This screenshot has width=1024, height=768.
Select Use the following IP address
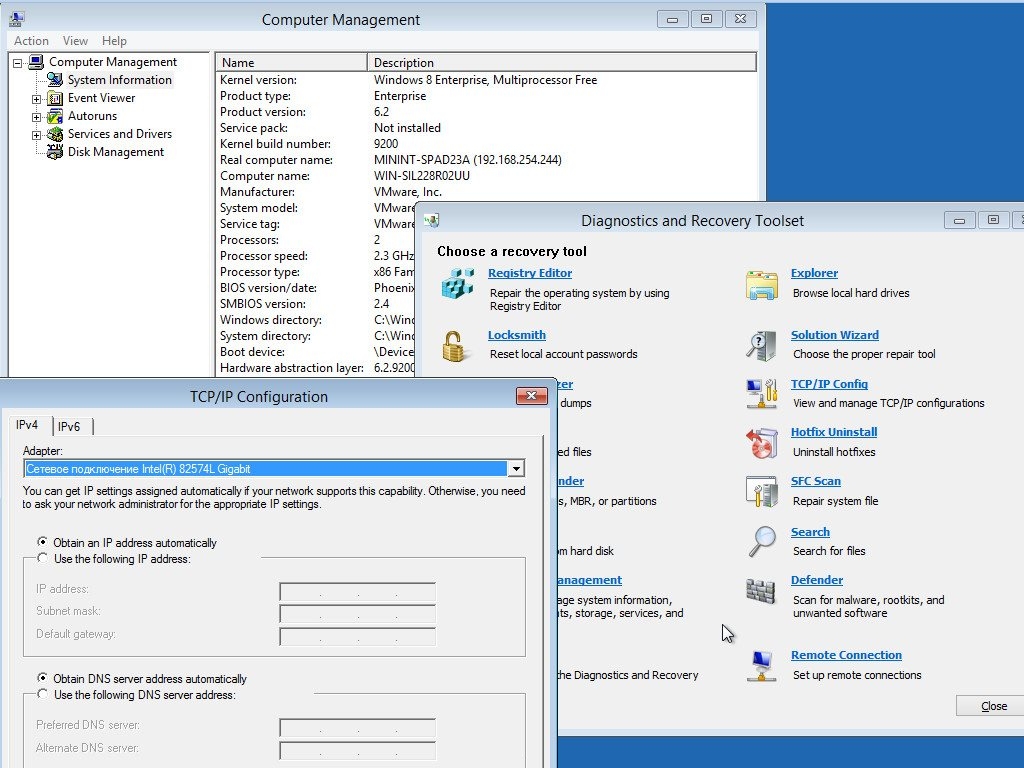pos(43,558)
